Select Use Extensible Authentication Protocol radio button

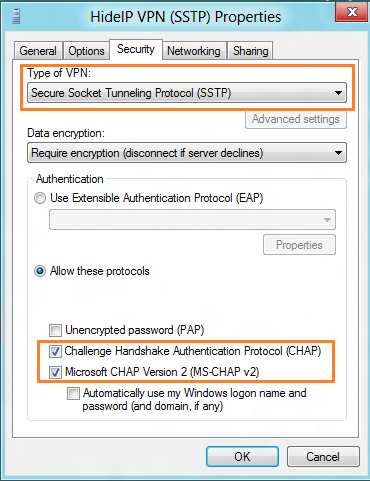[40, 198]
